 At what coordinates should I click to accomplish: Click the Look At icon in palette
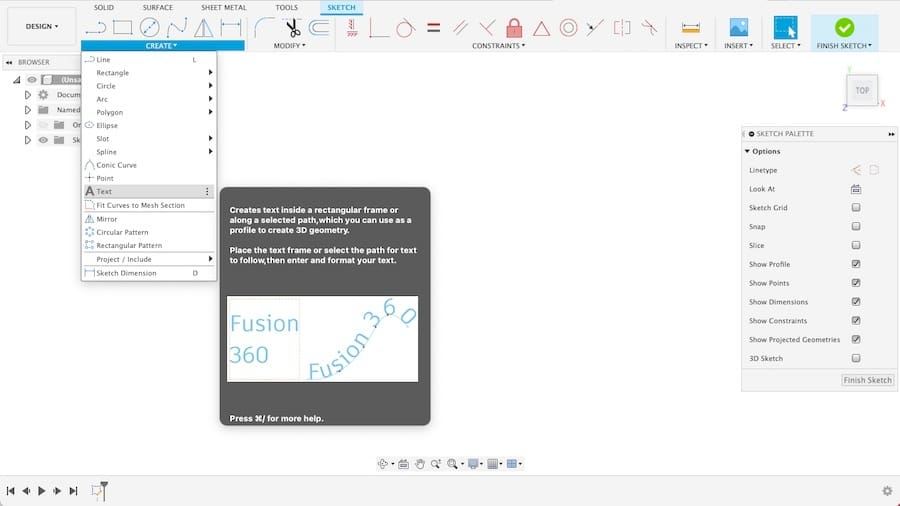click(x=856, y=189)
